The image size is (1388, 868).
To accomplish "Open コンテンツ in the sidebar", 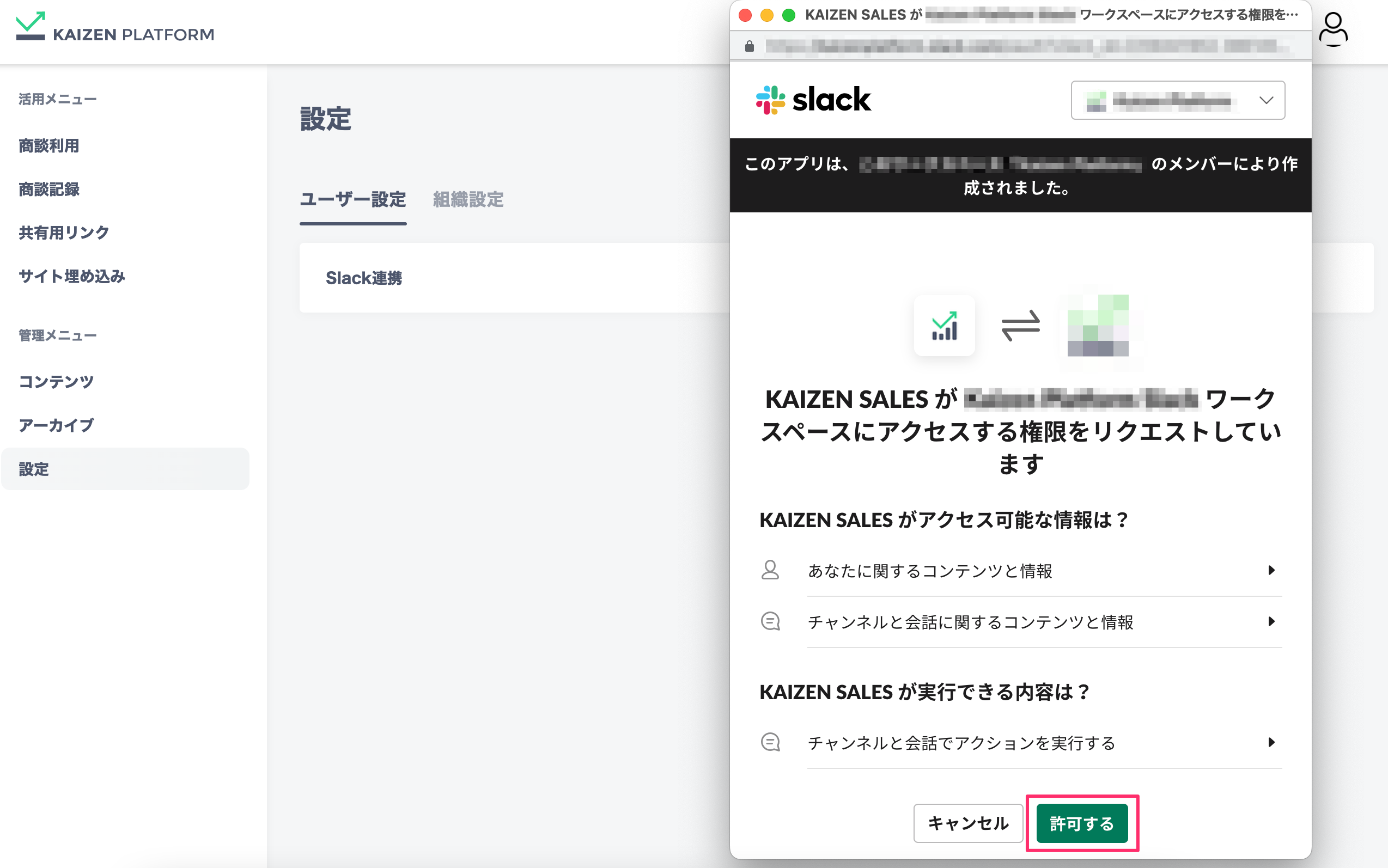I will click(x=56, y=382).
